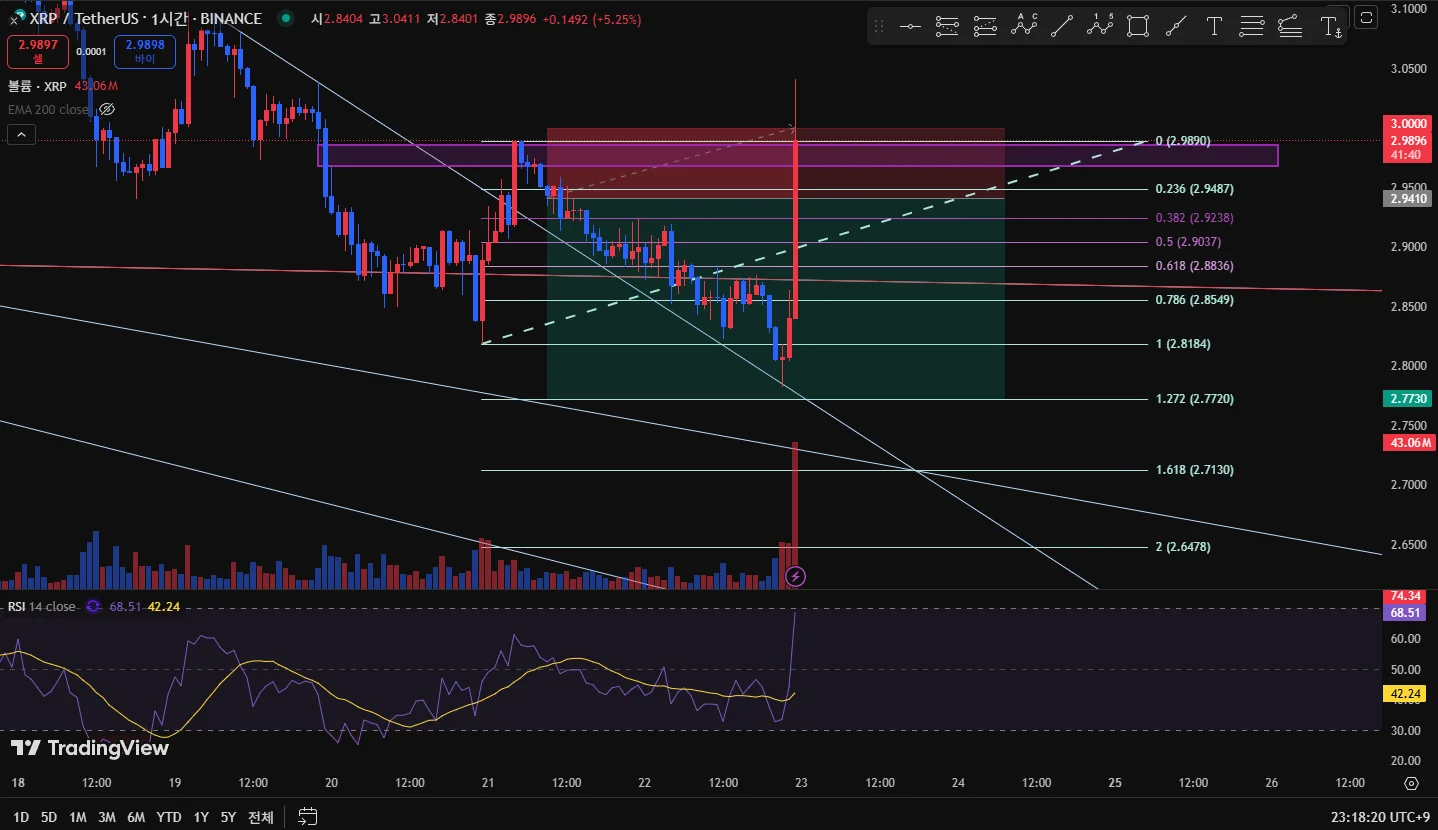
Task: Click the blue buy price button 2.9898
Action: pos(145,52)
